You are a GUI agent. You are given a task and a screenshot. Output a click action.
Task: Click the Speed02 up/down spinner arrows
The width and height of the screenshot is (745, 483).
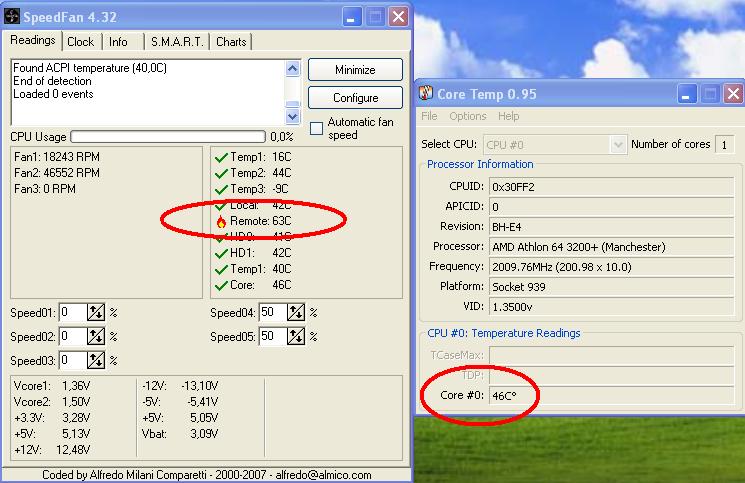[96, 336]
